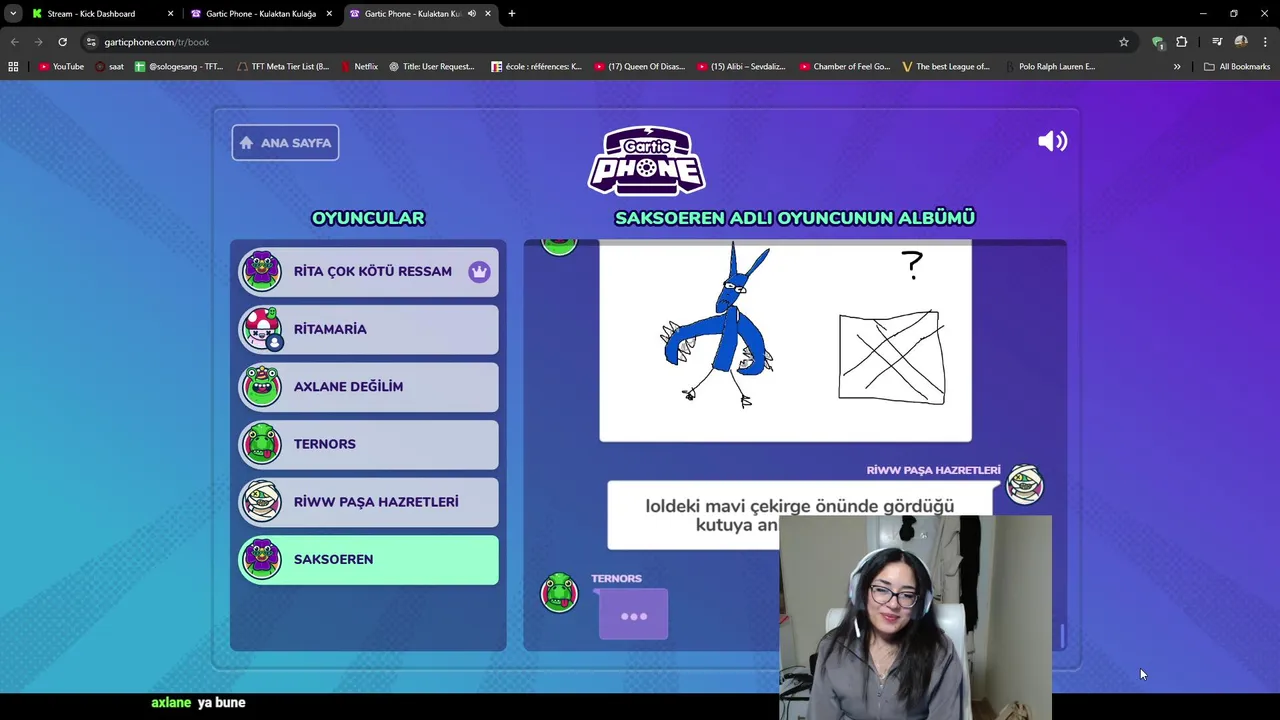Viewport: 1280px width, 720px height.
Task: Open All Bookmarks folder
Action: [x=1238, y=67]
